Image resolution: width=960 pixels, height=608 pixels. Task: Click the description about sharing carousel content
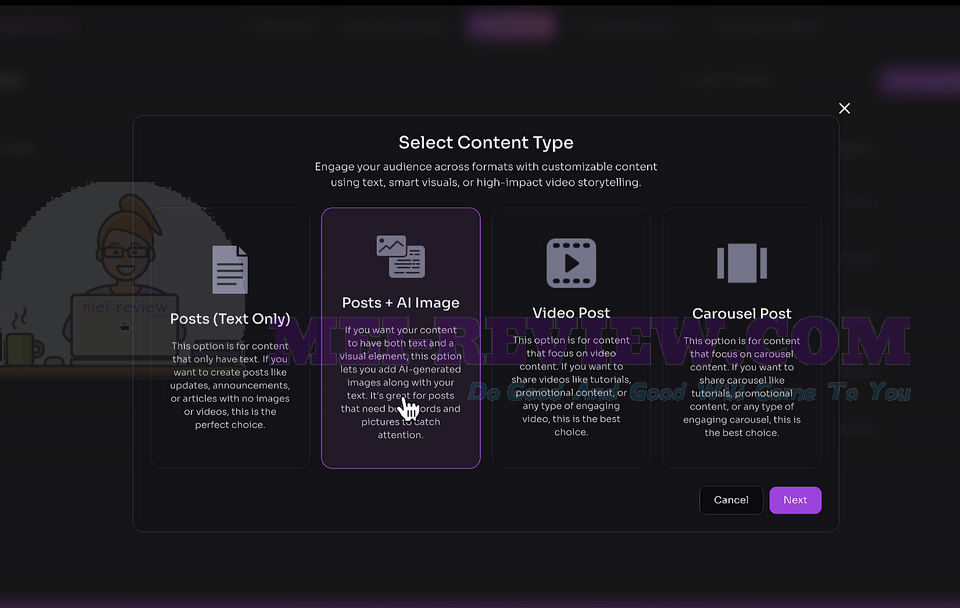[741, 387]
